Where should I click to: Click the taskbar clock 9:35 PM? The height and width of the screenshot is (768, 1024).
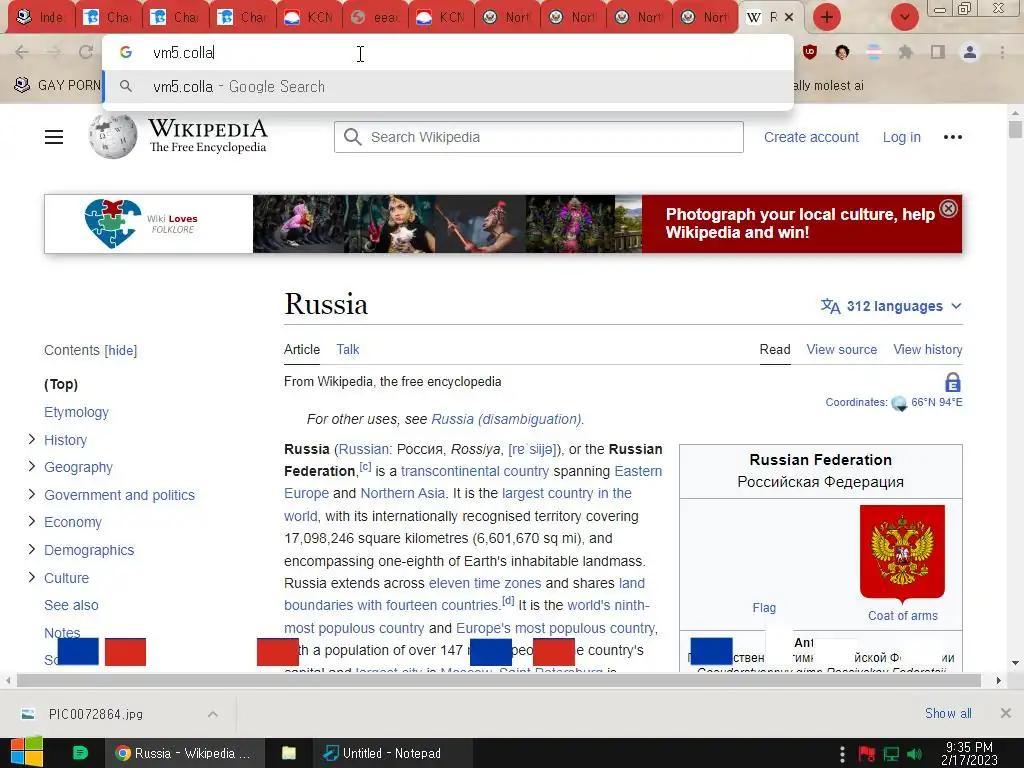(969, 746)
